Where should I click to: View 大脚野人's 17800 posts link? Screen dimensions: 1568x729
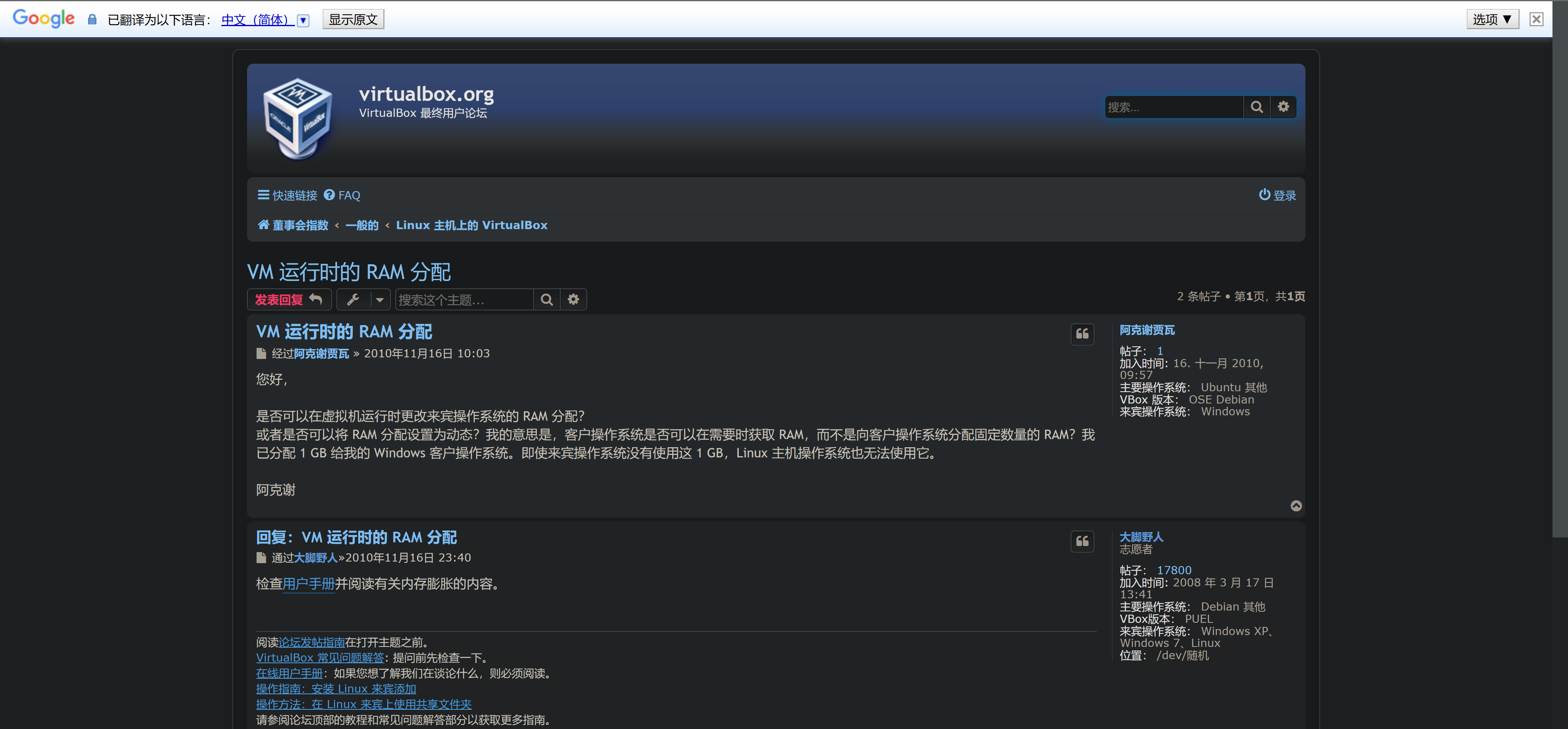(x=1174, y=571)
